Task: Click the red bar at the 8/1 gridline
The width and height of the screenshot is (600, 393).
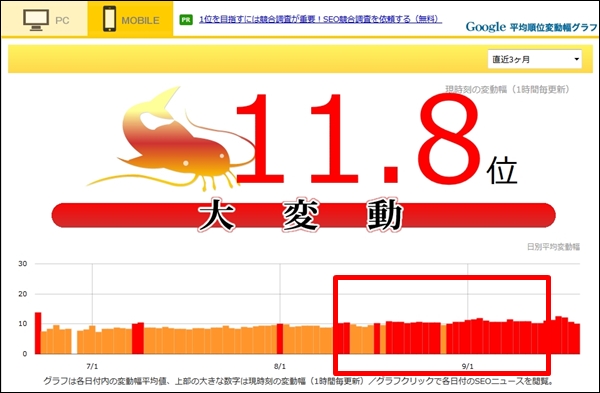Action: pos(280,339)
